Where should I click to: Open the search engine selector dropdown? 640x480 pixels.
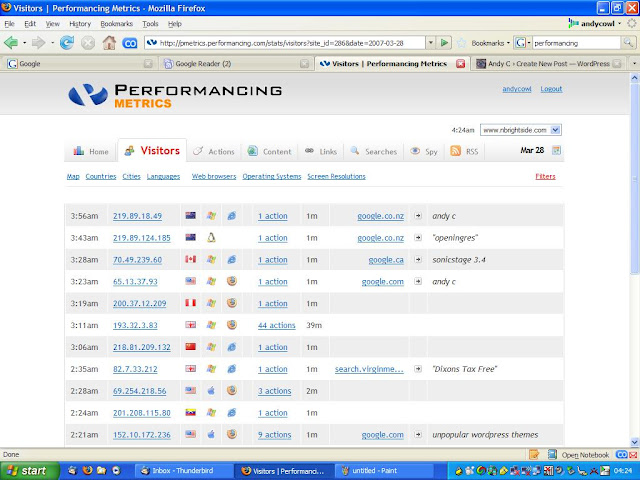522,42
